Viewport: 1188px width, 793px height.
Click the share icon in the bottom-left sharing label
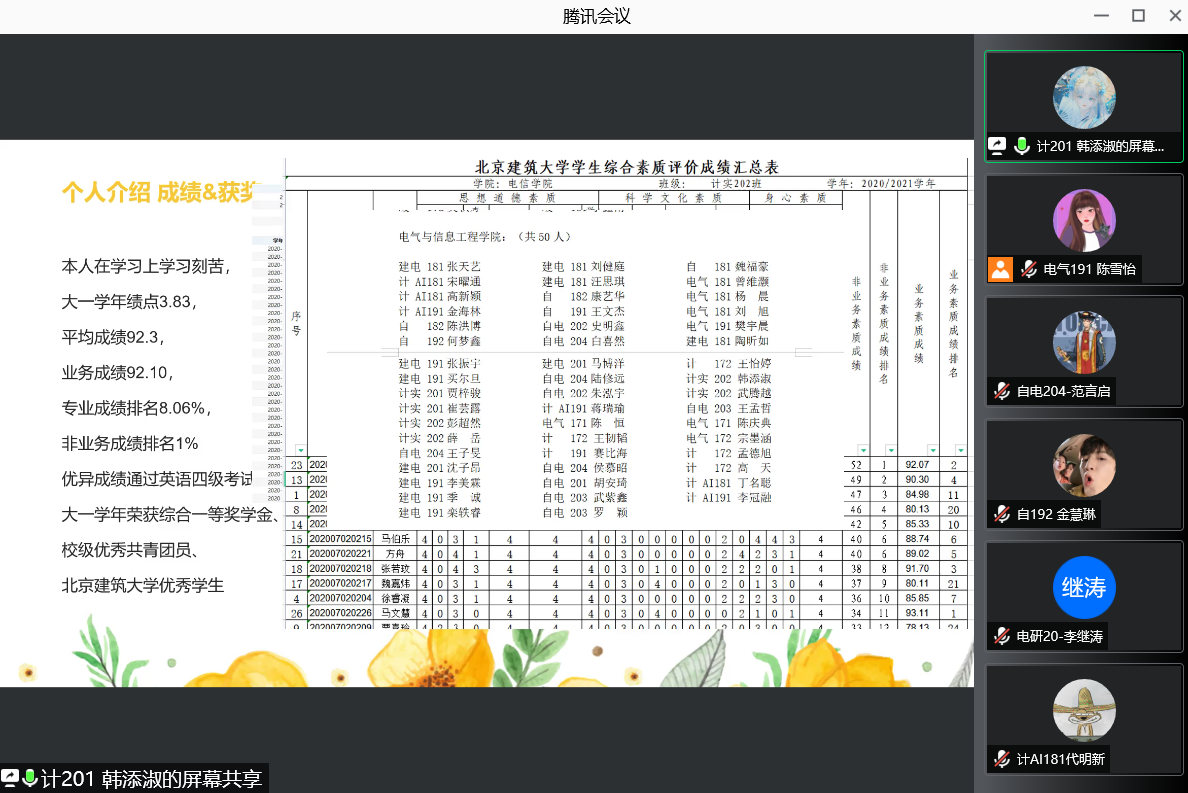pyautogui.click(x=10, y=778)
